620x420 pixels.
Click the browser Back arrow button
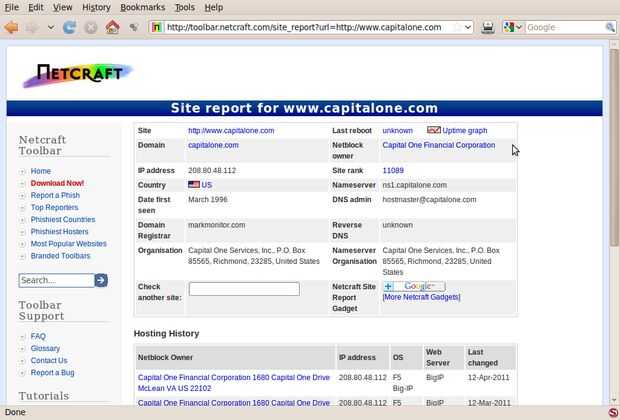(x=11, y=27)
